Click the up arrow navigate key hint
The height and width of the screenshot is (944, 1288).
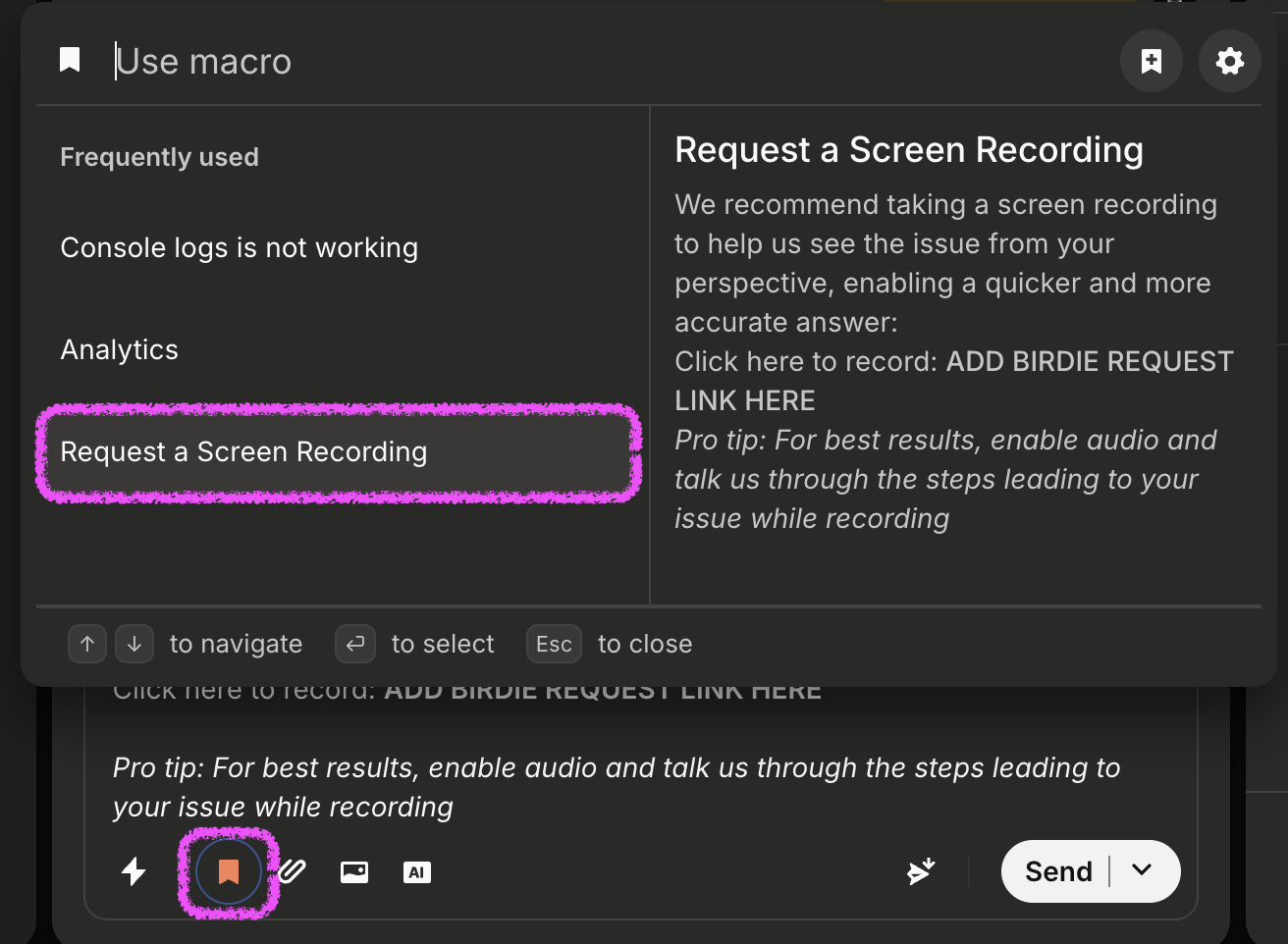(x=87, y=645)
